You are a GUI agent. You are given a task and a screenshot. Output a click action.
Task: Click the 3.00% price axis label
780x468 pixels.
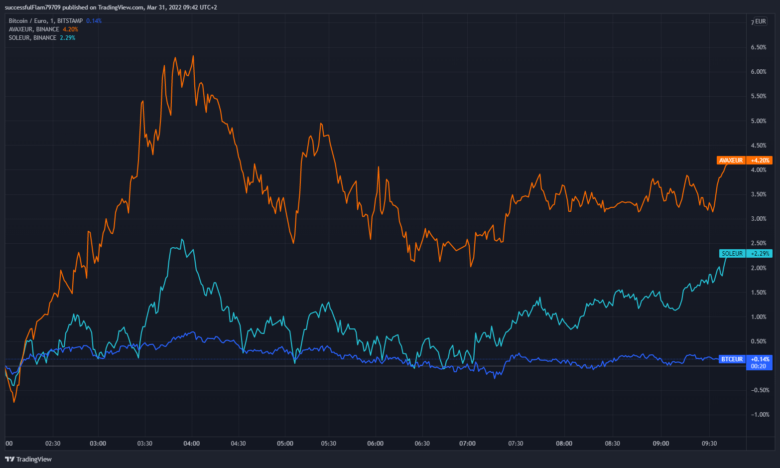click(759, 219)
